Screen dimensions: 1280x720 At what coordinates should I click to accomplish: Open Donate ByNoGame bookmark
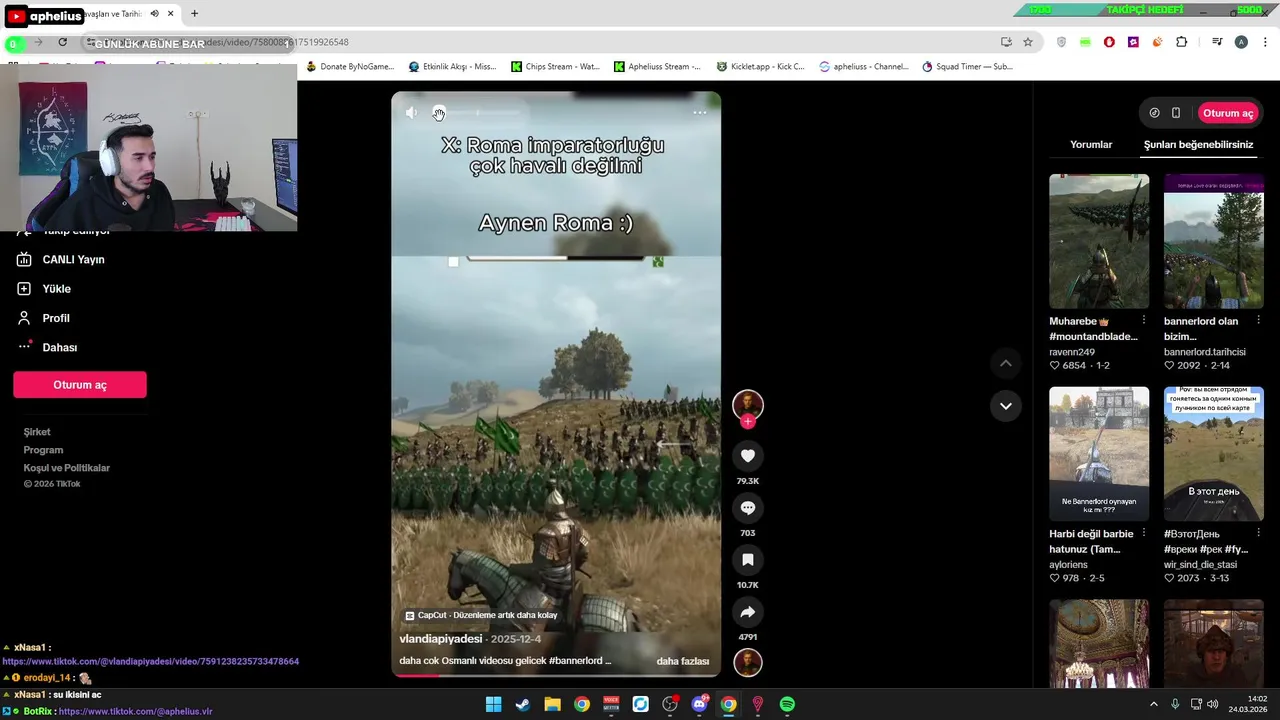[x=350, y=67]
